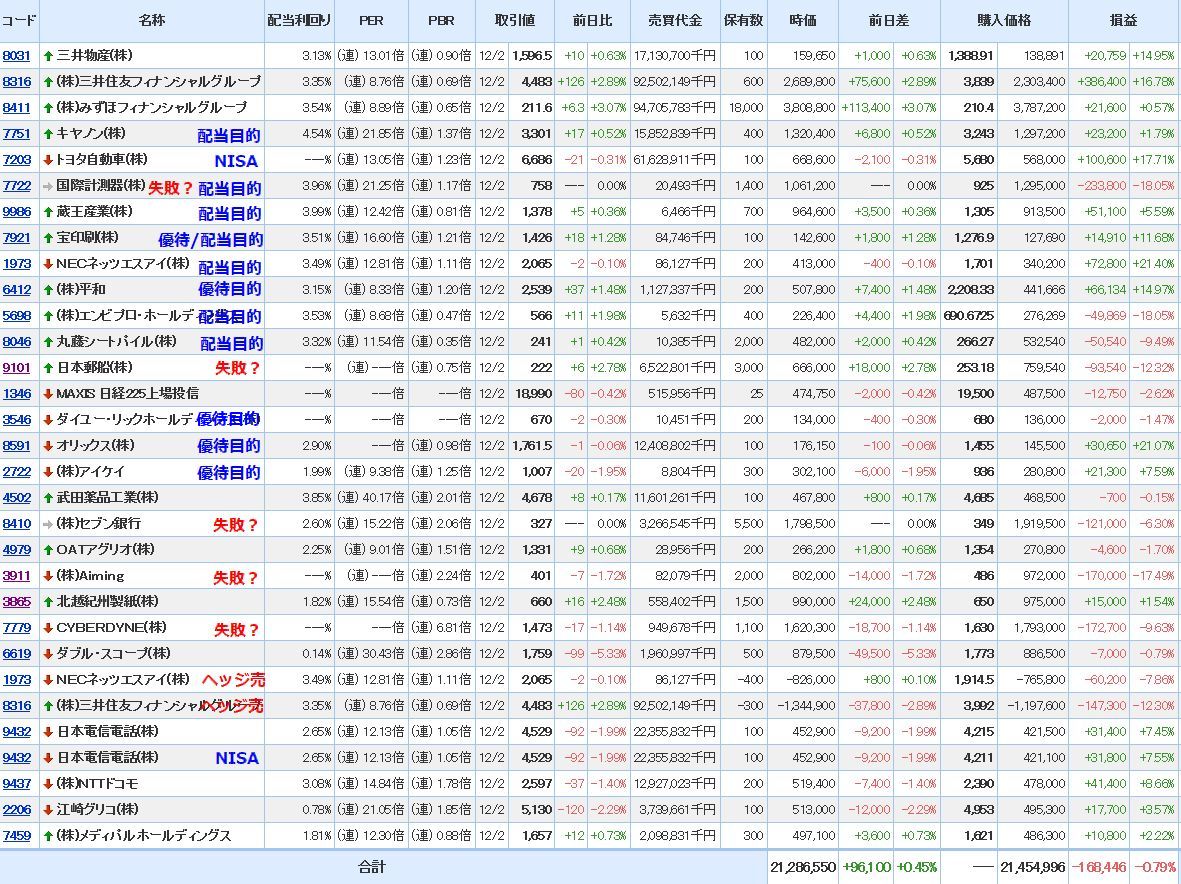Viewport: 1181px width, 884px height.
Task: Click the 合計 total row label
Action: tap(371, 867)
